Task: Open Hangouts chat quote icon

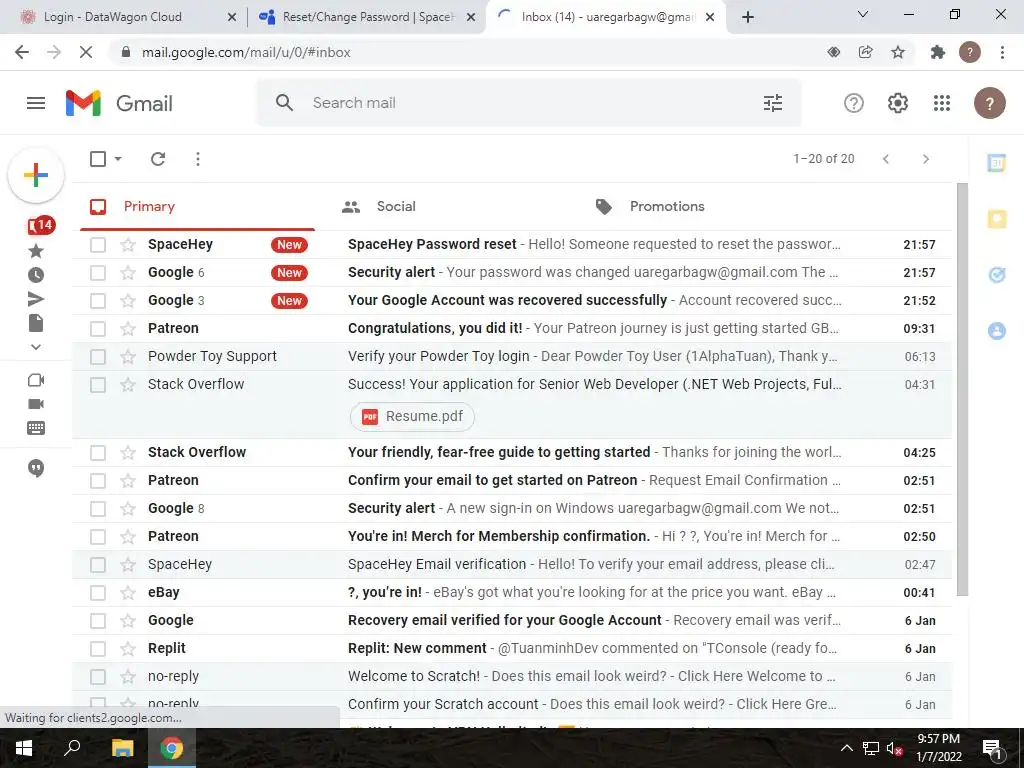Action: (36, 468)
